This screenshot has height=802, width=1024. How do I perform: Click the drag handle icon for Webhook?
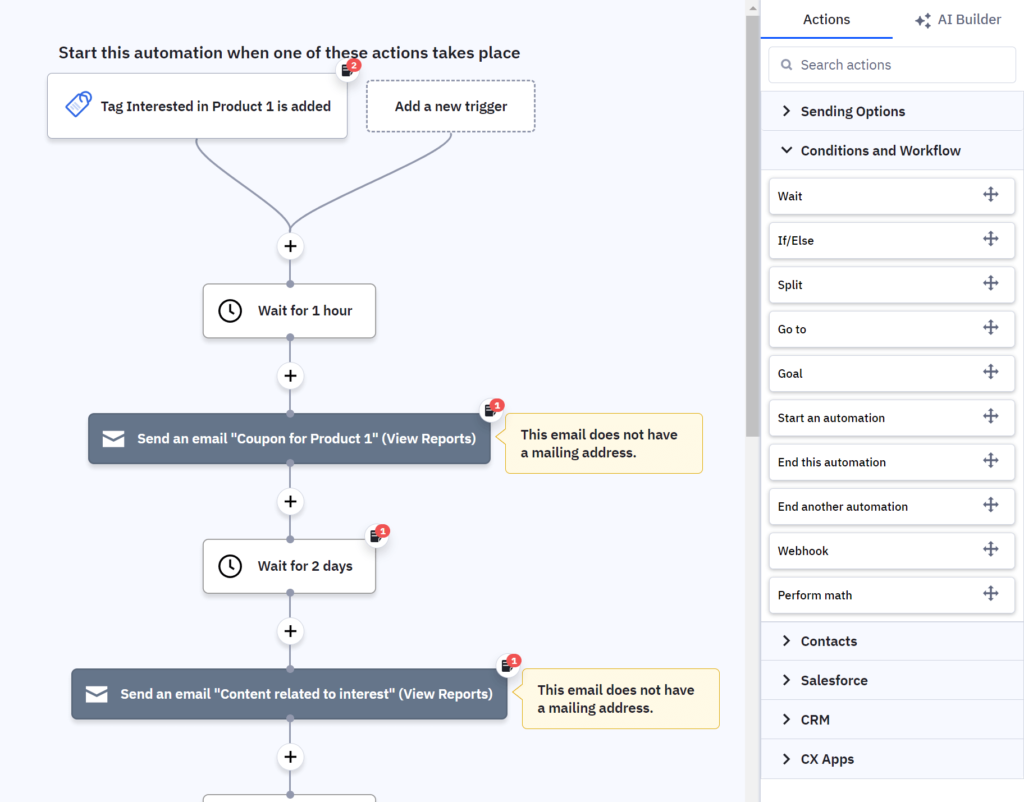990,549
